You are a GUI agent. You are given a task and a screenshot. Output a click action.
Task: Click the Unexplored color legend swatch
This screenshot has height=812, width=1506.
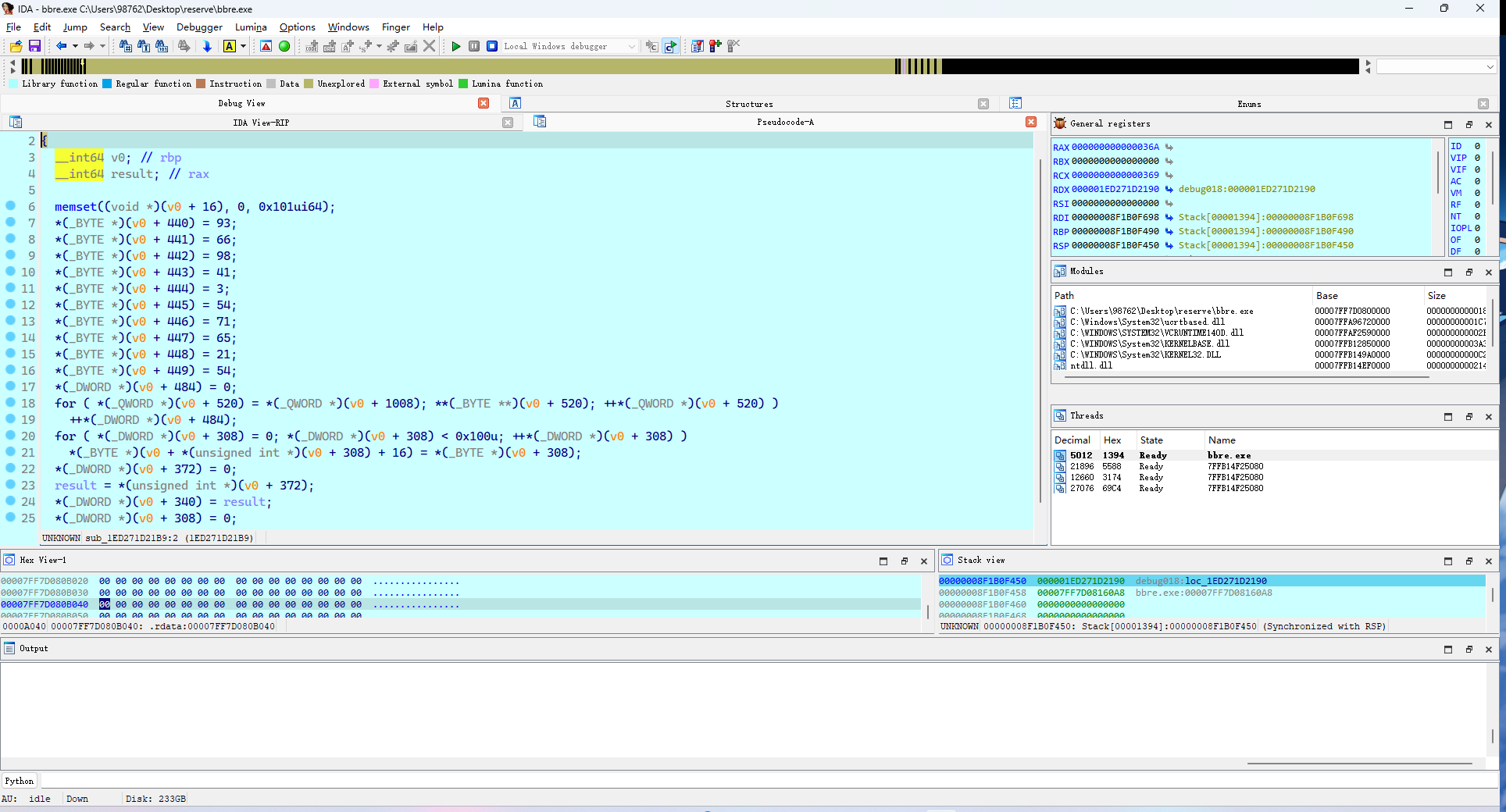(x=308, y=84)
